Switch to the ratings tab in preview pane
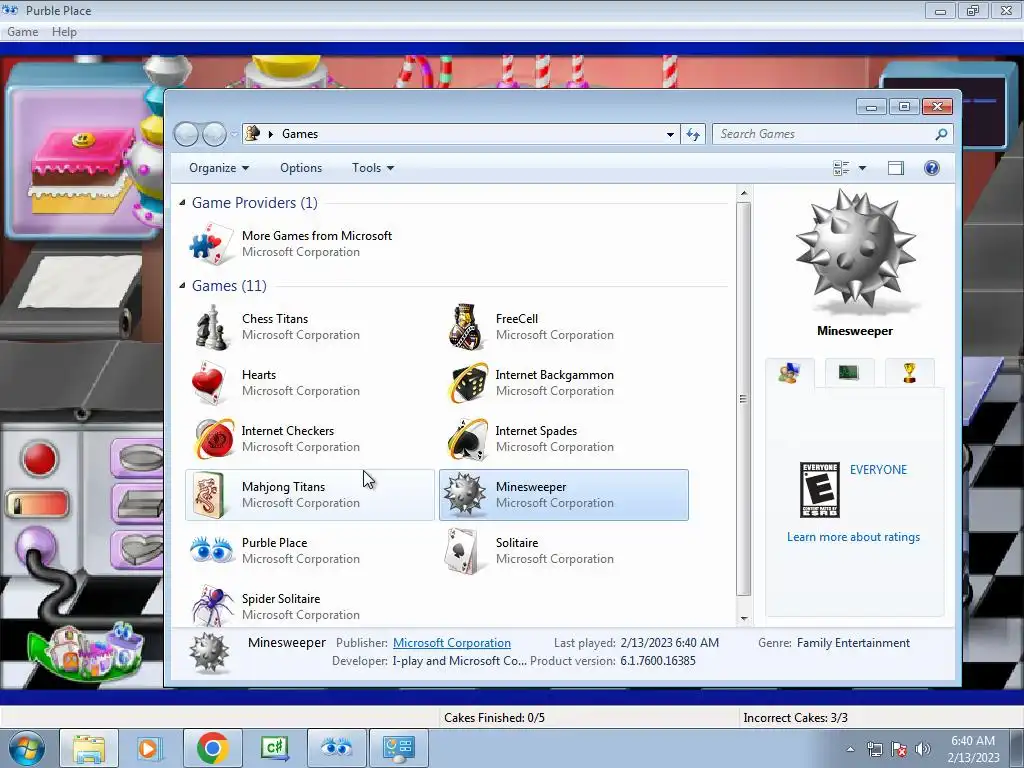This screenshot has width=1024, height=768. (x=790, y=373)
